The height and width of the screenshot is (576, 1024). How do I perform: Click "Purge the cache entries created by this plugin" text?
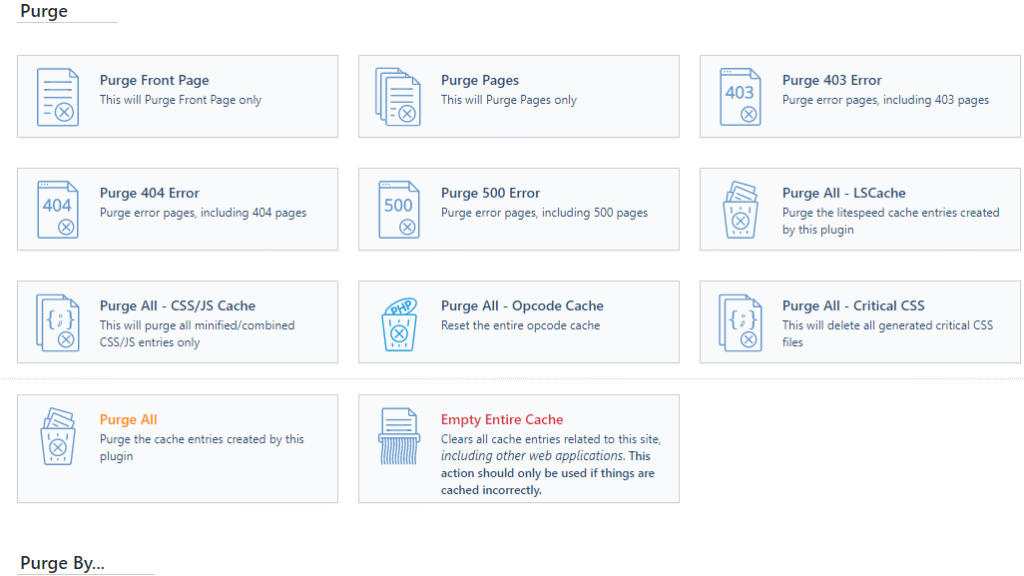coord(202,447)
